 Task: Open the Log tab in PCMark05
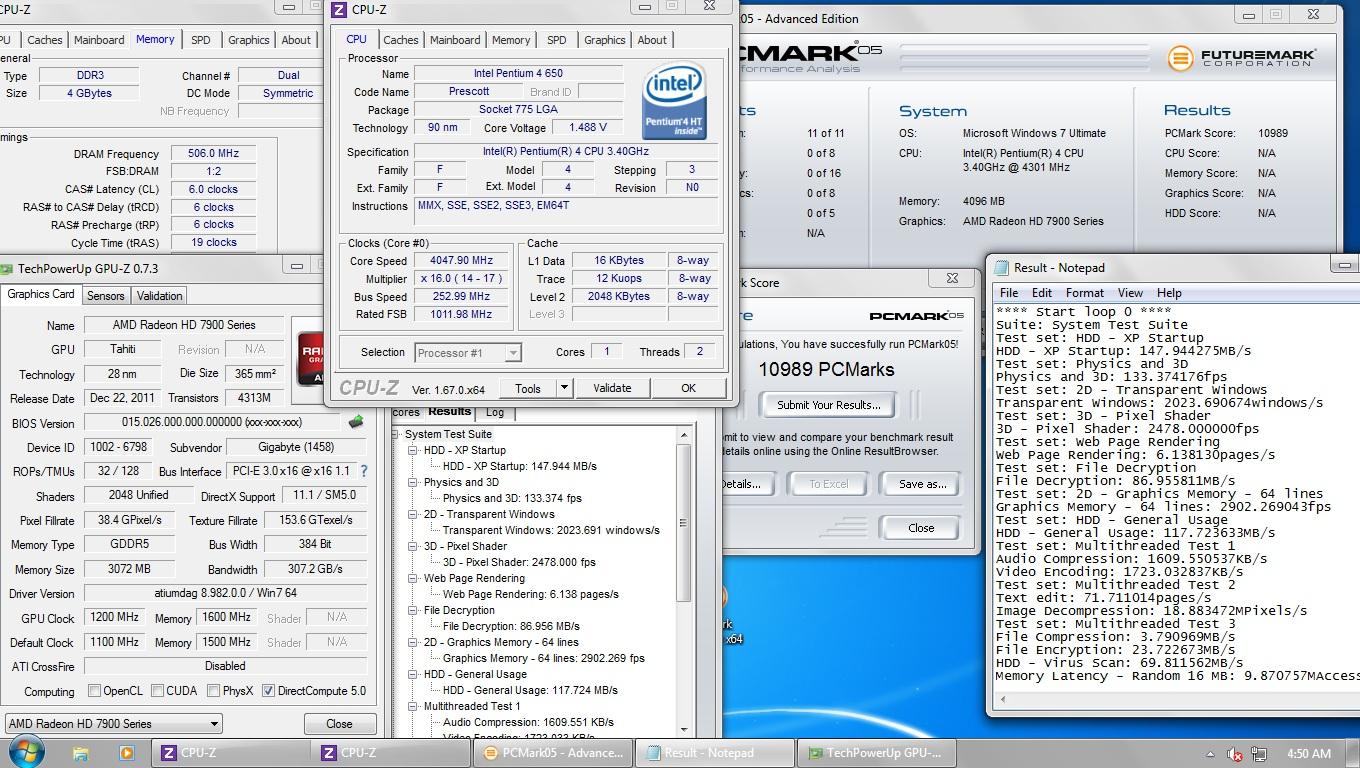click(495, 412)
